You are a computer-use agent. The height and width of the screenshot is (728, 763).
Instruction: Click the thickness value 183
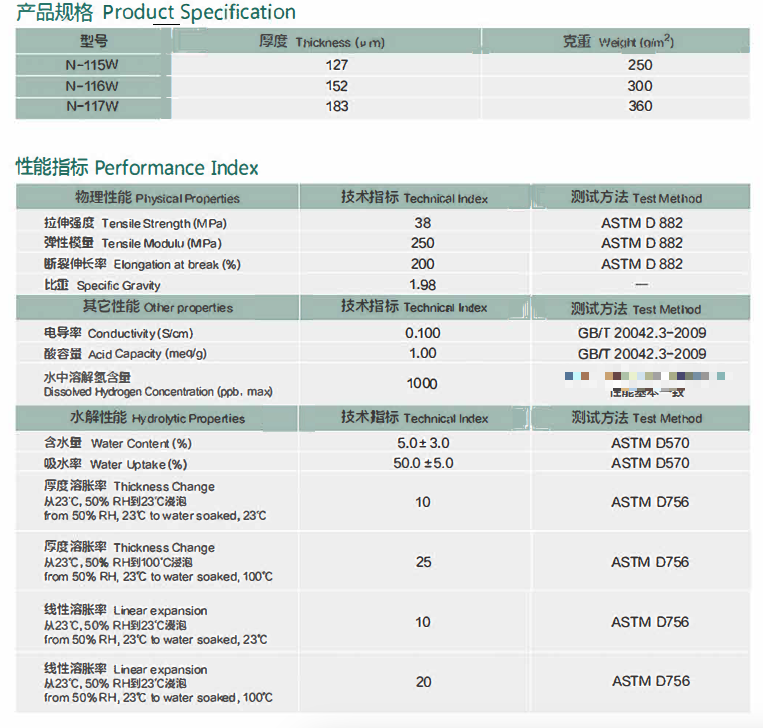pos(337,106)
